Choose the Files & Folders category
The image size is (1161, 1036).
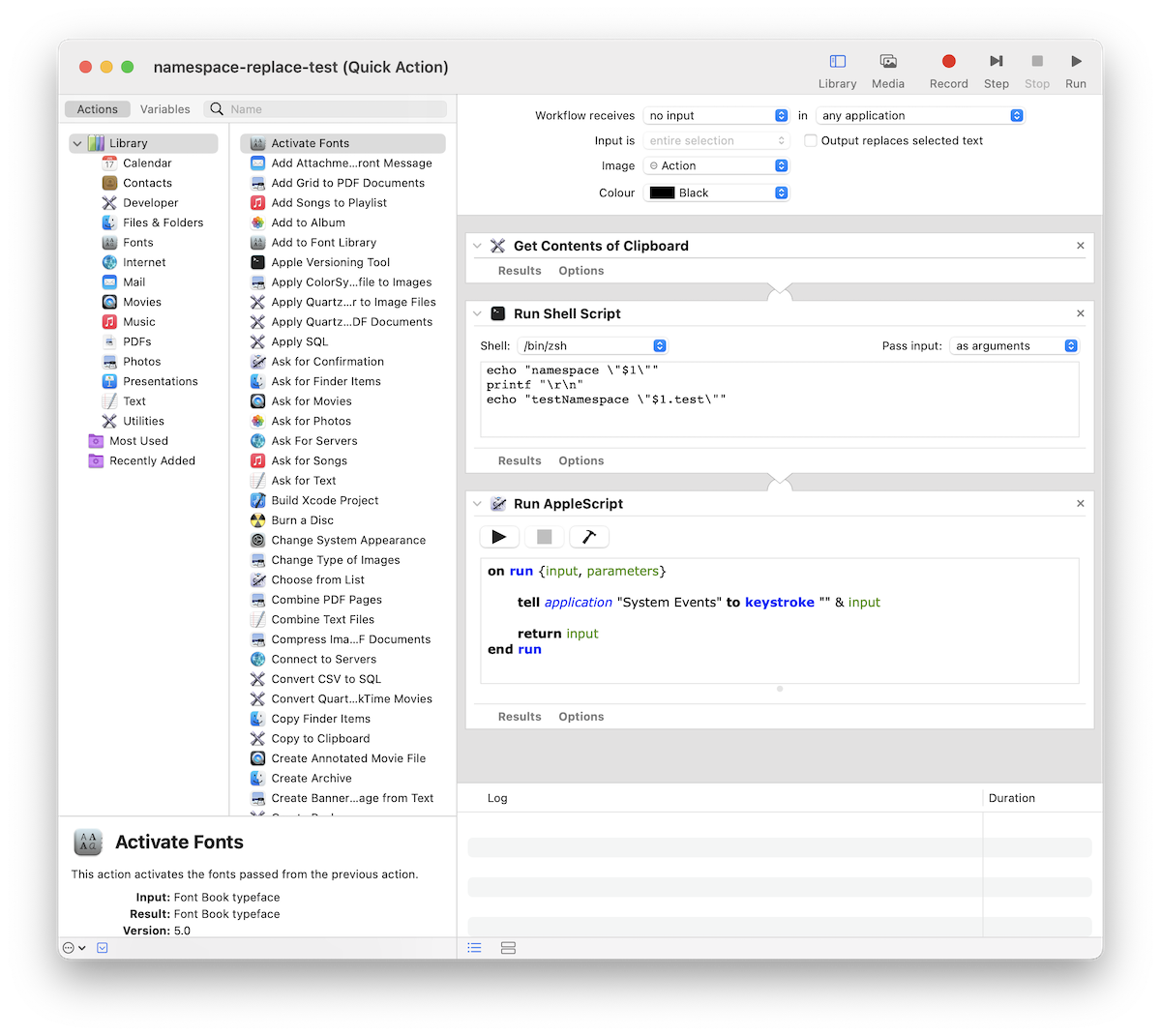[x=163, y=222]
